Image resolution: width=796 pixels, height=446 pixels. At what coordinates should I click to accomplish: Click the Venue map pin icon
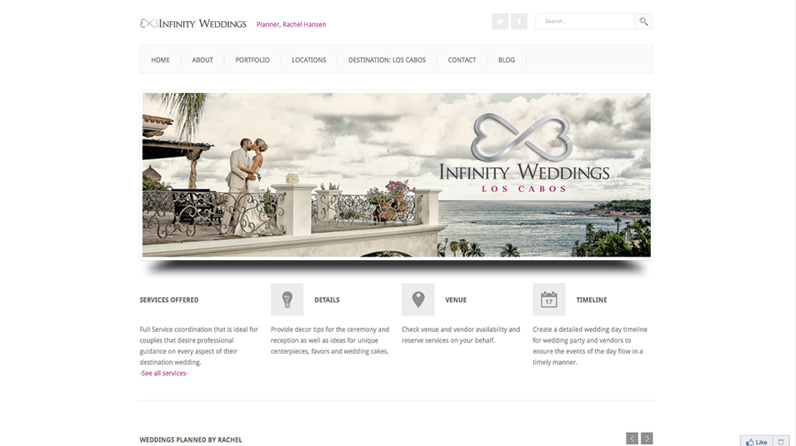pos(418,299)
